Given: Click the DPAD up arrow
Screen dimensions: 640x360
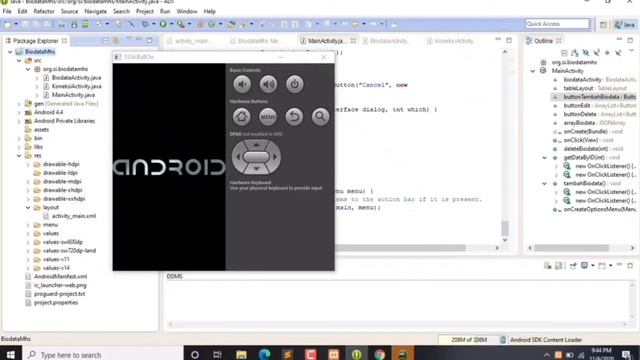Looking at the screenshot, I should click(256, 144).
